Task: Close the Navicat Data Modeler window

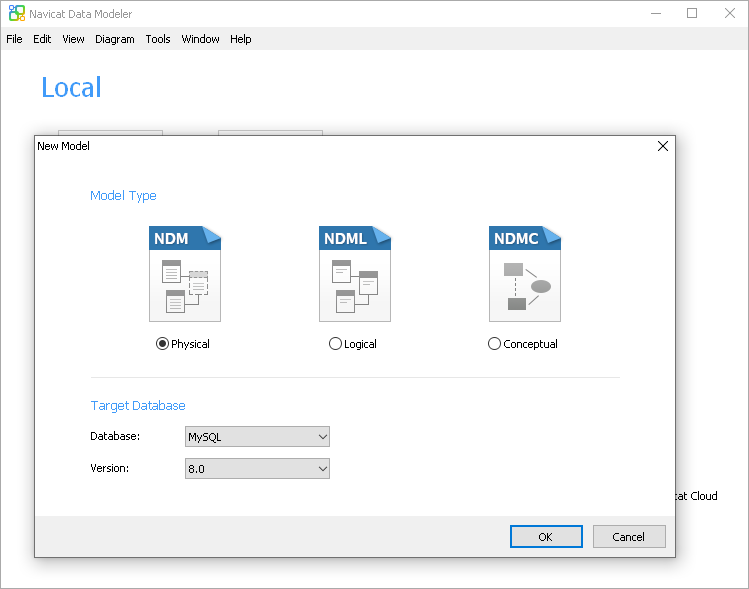Action: 729,13
